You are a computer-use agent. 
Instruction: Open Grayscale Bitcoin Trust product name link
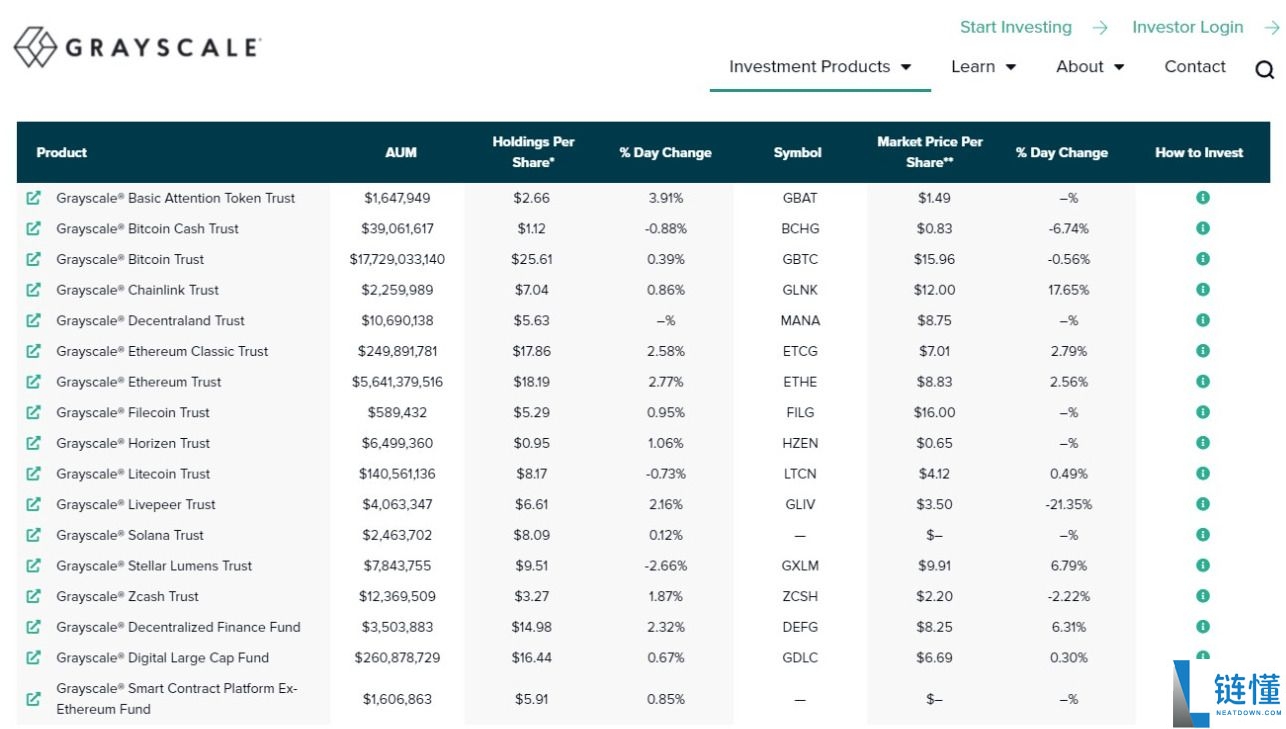(x=130, y=259)
